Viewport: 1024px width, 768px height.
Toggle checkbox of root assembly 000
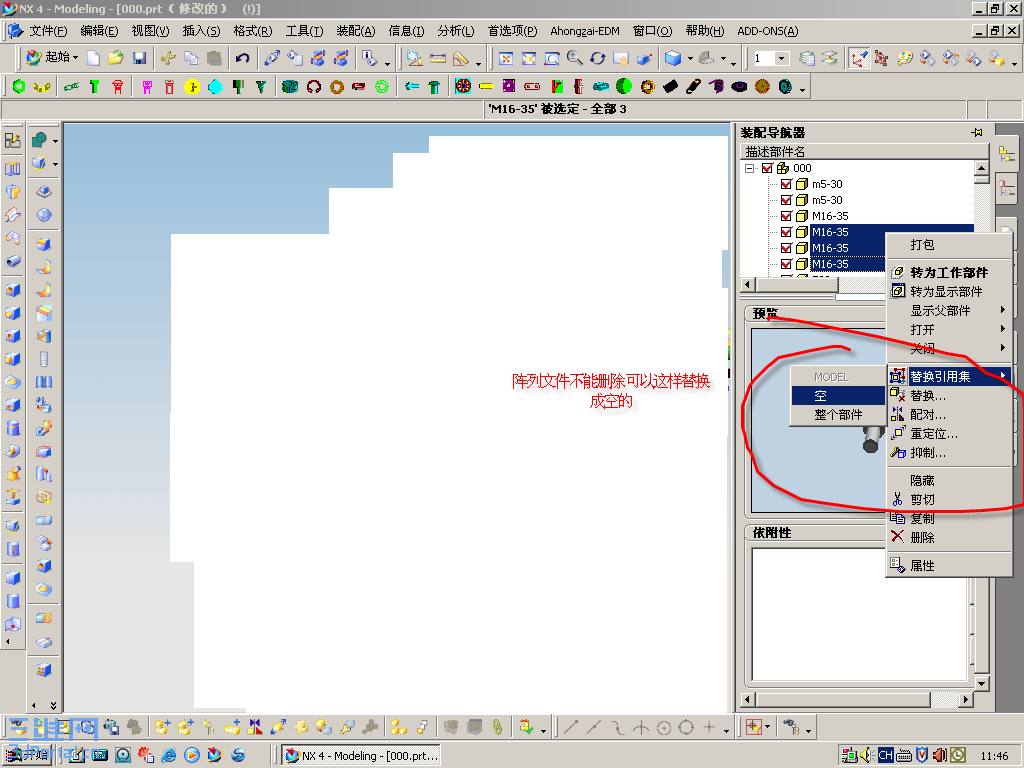[767, 168]
